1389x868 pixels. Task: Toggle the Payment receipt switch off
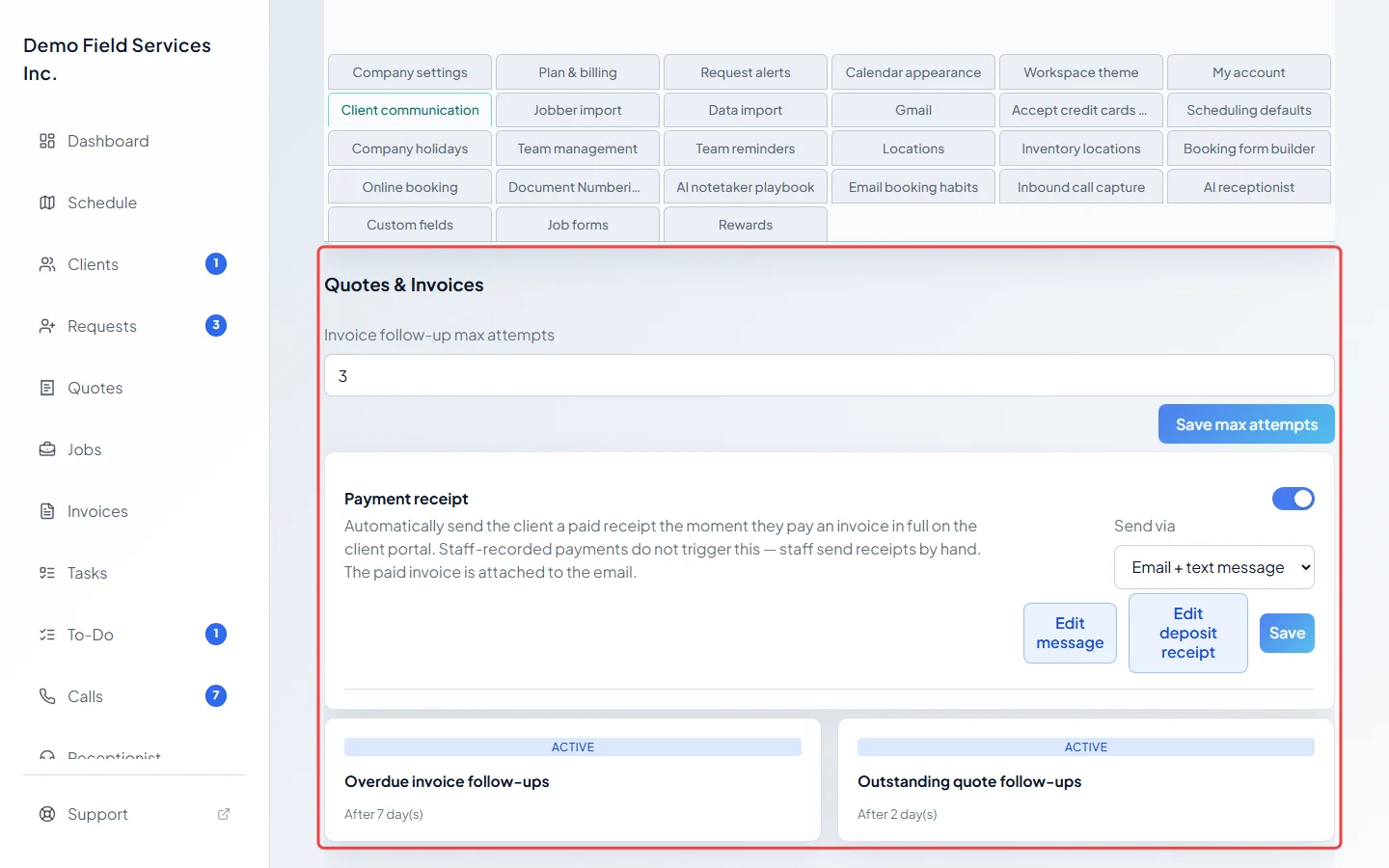click(x=1294, y=499)
